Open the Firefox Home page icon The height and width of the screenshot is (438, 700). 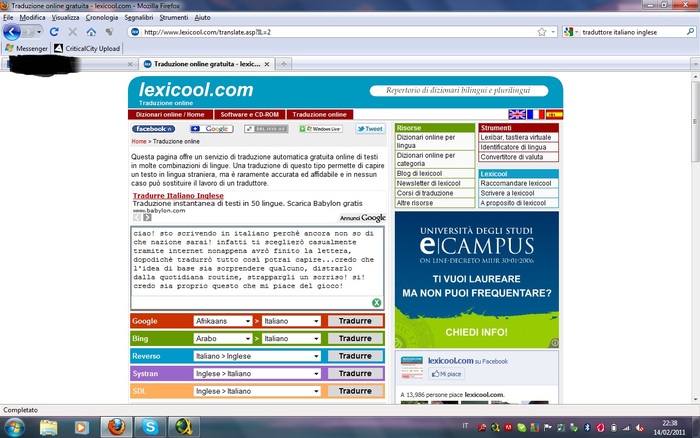pos(91,32)
